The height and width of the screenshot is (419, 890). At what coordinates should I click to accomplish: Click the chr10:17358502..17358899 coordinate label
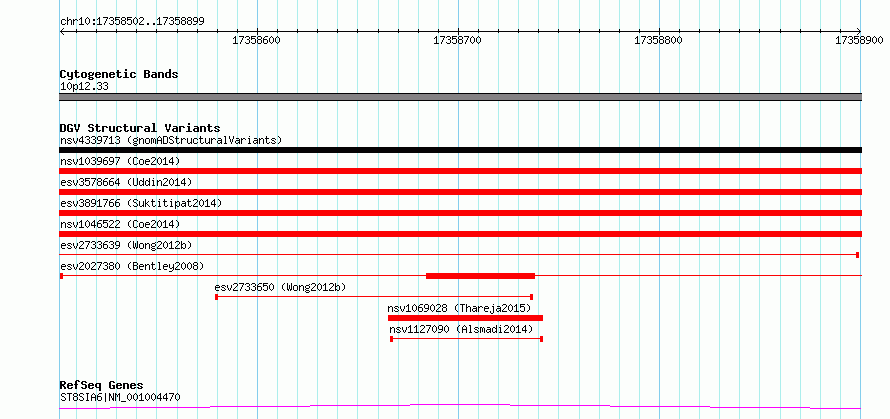[x=132, y=22]
